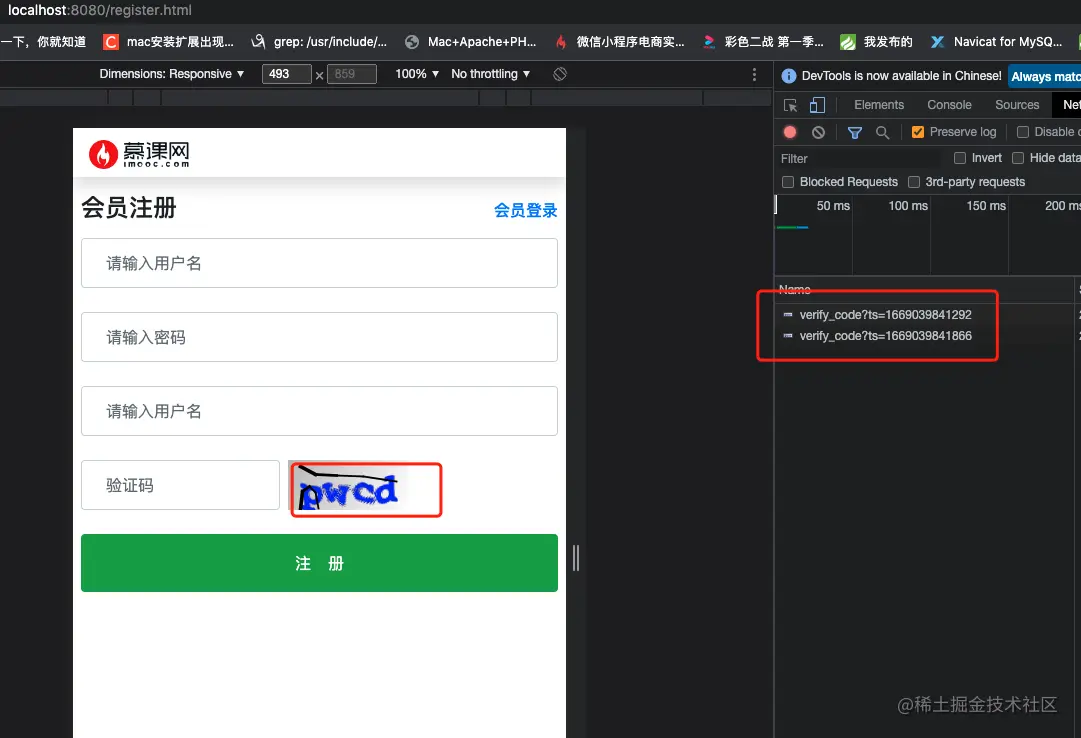
Task: Open the 100% zoom dropdown
Action: click(416, 74)
